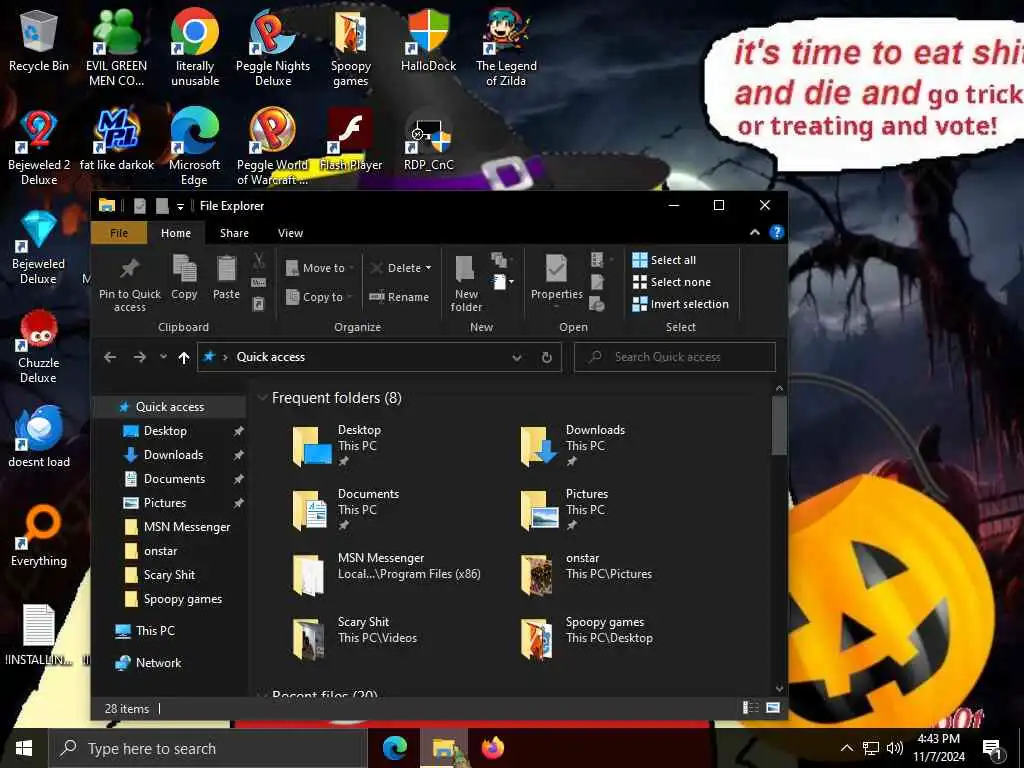Open the Delete dropdown arrow
The image size is (1024, 768).
point(428,268)
